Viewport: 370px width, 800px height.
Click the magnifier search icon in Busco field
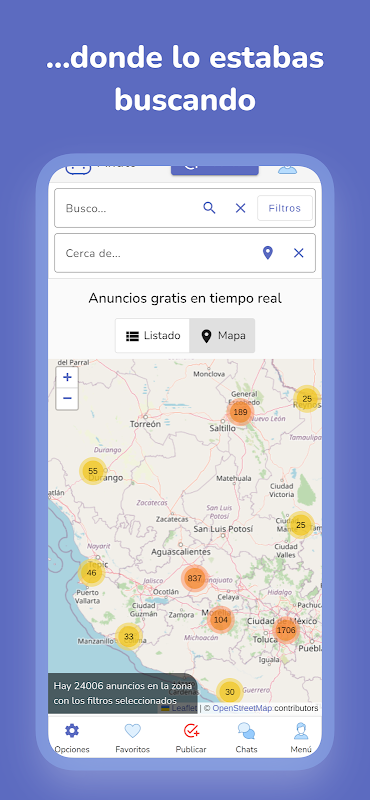pyautogui.click(x=209, y=208)
